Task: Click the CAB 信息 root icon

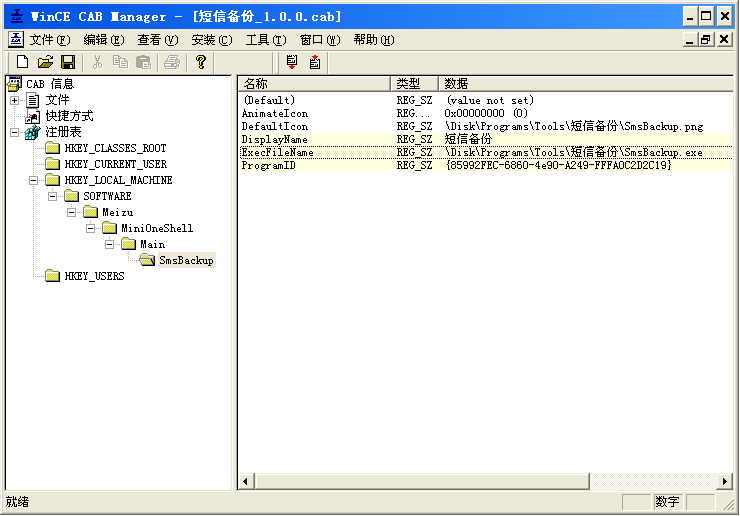Action: [x=15, y=84]
